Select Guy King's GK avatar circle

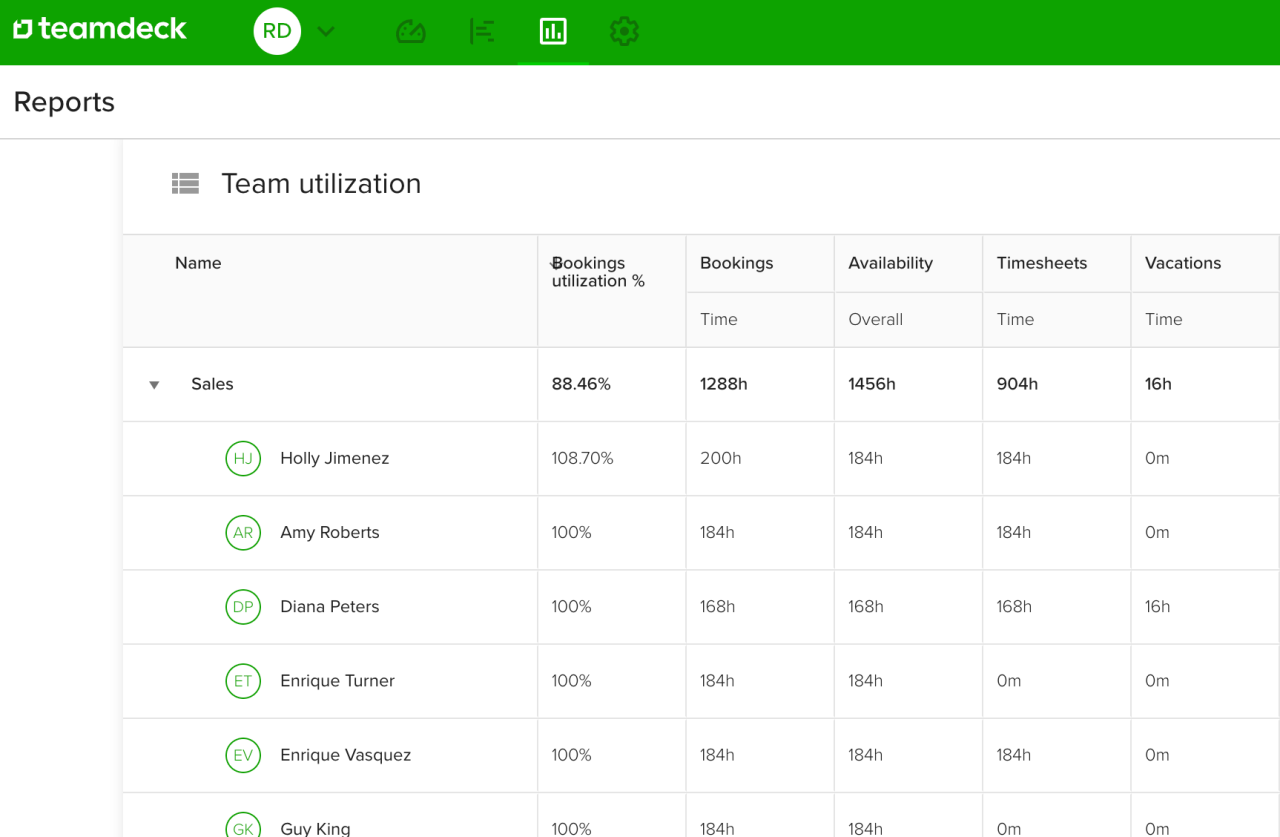point(243,828)
